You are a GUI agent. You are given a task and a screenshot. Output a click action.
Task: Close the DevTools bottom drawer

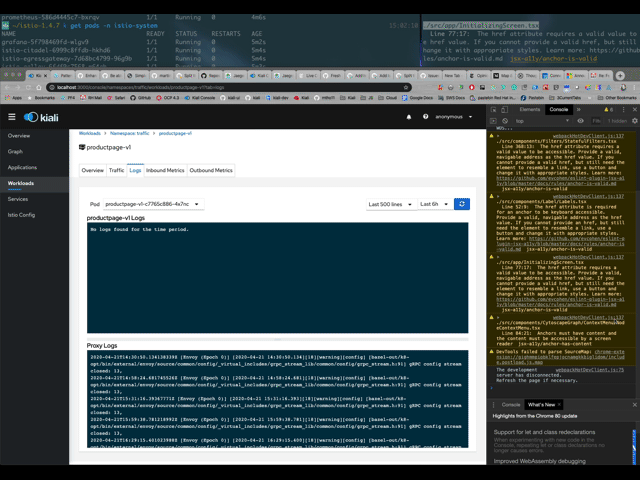tap(635, 405)
